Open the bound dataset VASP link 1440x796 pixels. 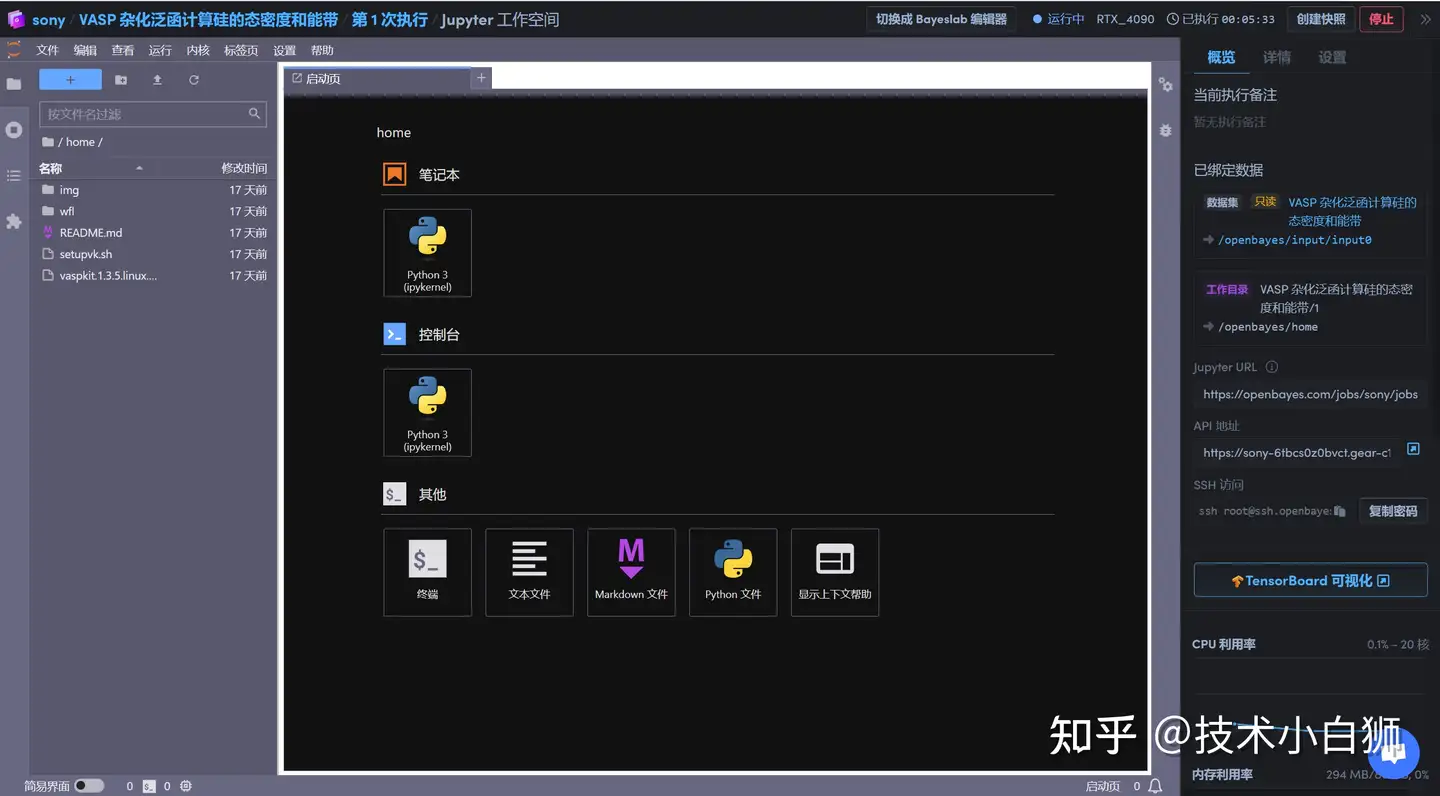click(x=1351, y=211)
